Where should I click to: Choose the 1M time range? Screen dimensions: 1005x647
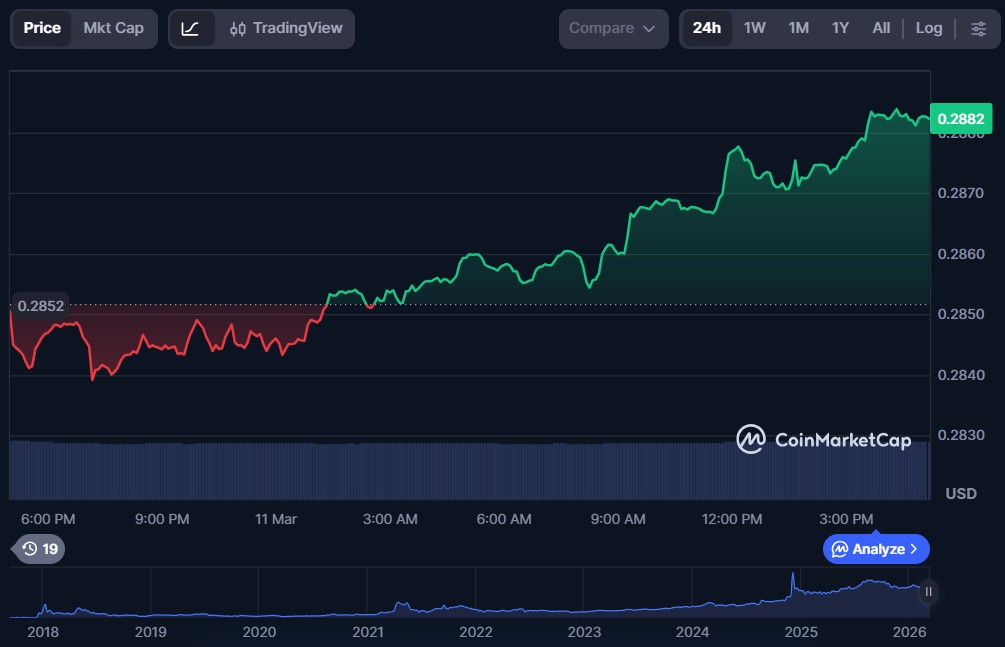pyautogui.click(x=798, y=28)
